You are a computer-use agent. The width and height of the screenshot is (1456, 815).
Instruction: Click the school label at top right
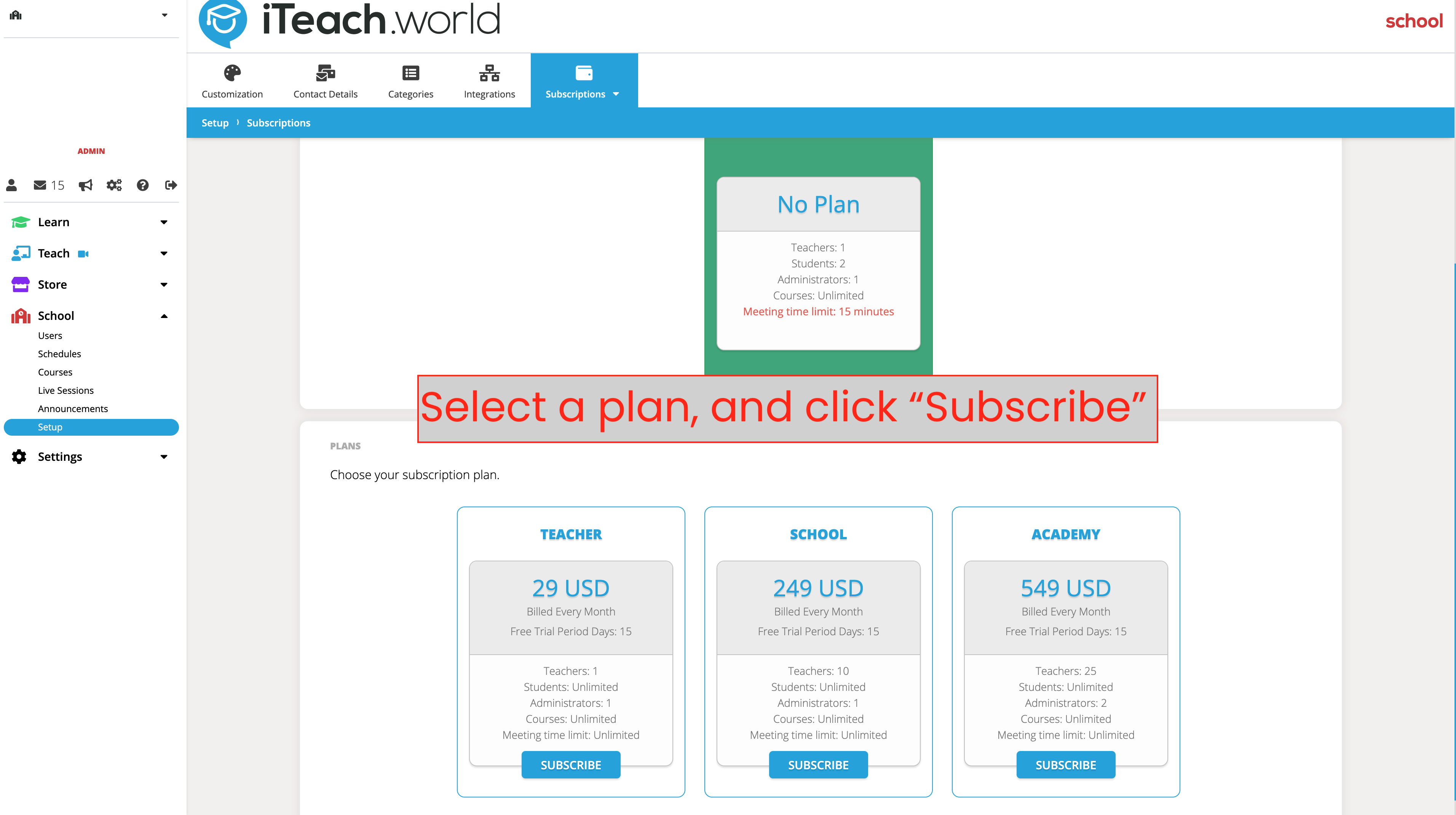1414,21
